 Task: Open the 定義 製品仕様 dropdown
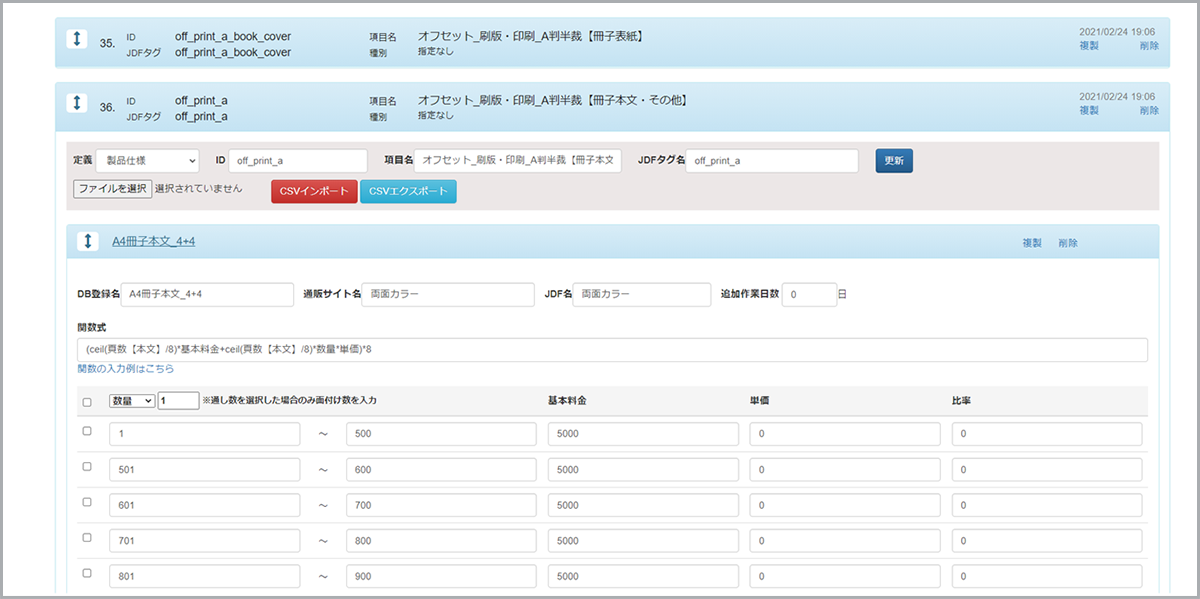(148, 161)
